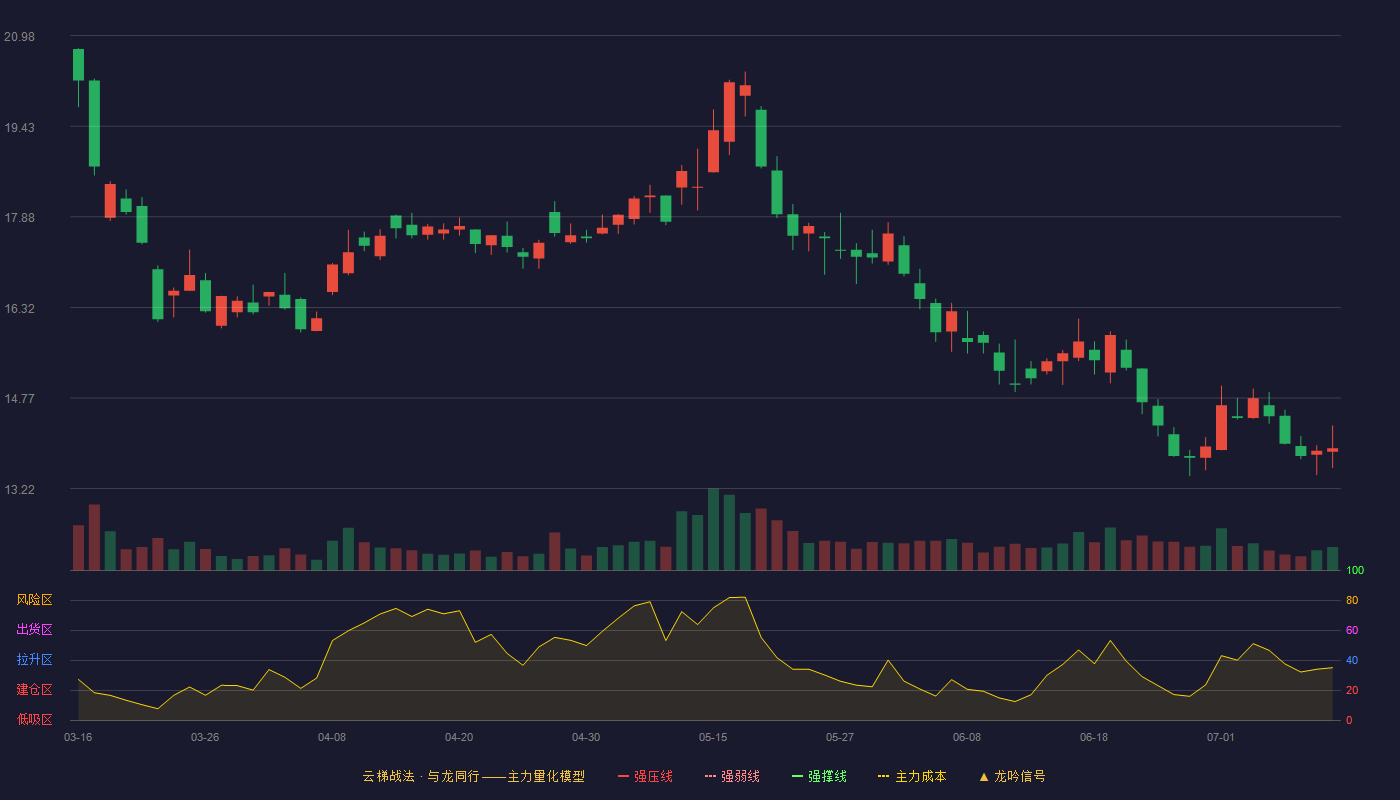1400x800 pixels.
Task: Click the 拉升区 zone label
Action: coord(34,660)
